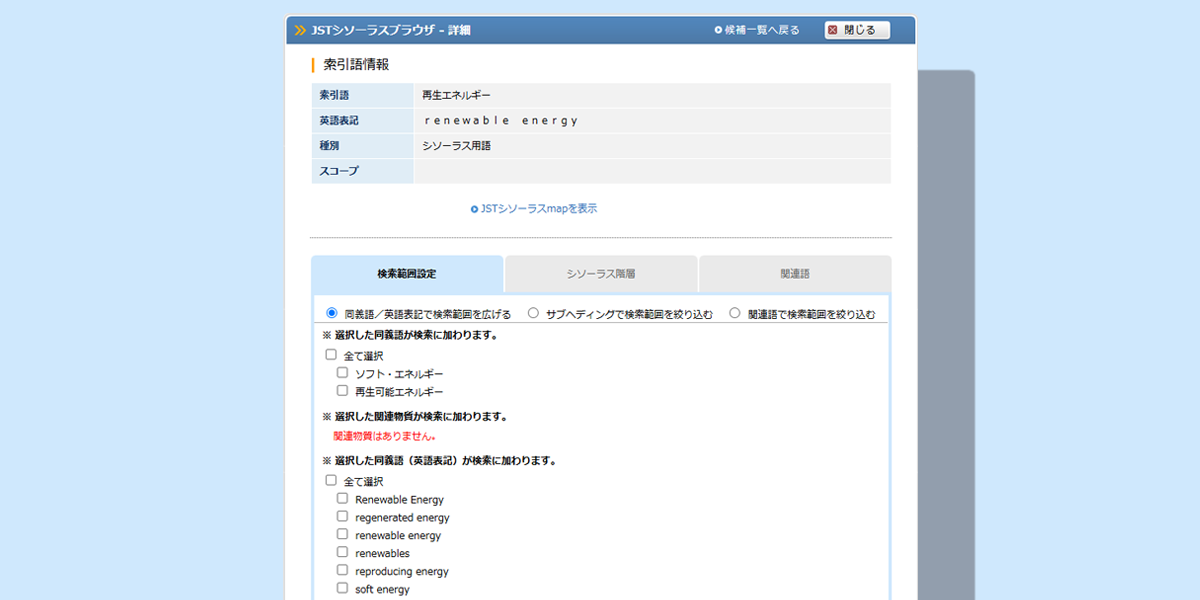Tick the Renewable Energy capitalized checkbox
Screen dimensions: 1200x600
342,498
